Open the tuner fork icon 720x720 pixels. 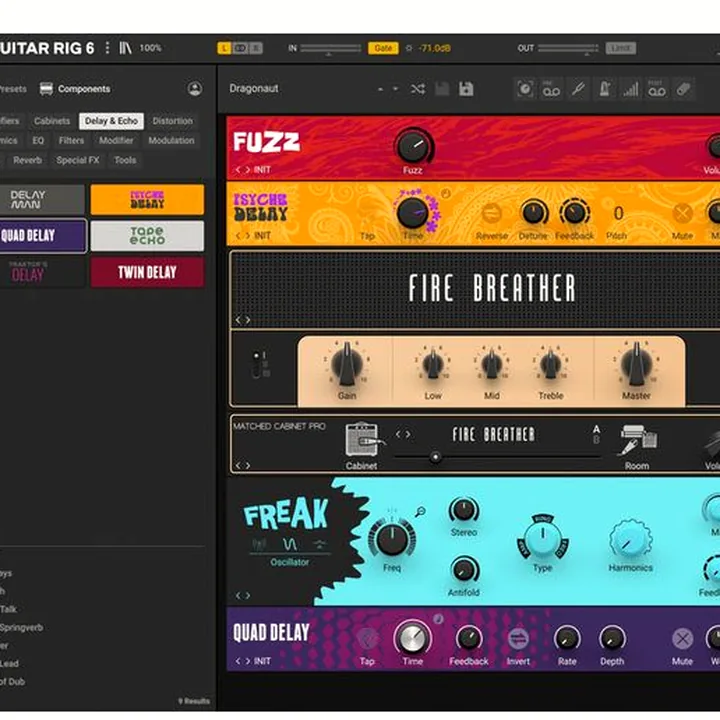coord(578,89)
